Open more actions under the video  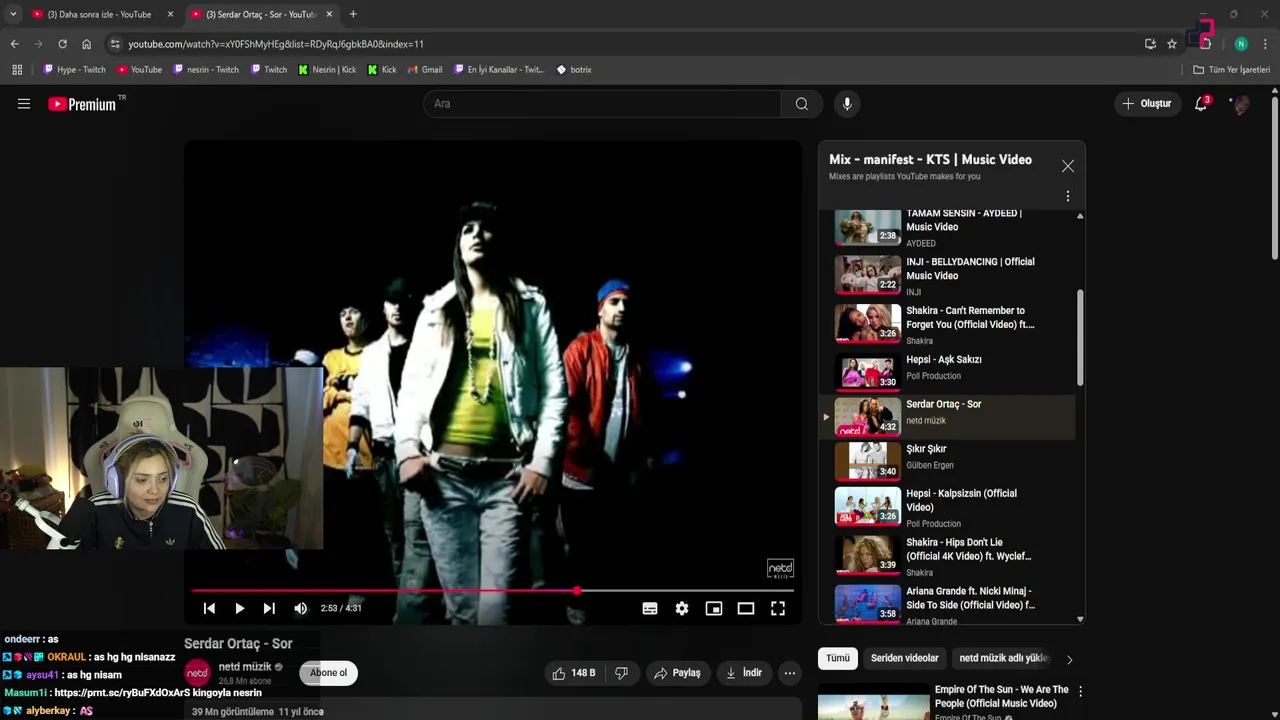[790, 673]
